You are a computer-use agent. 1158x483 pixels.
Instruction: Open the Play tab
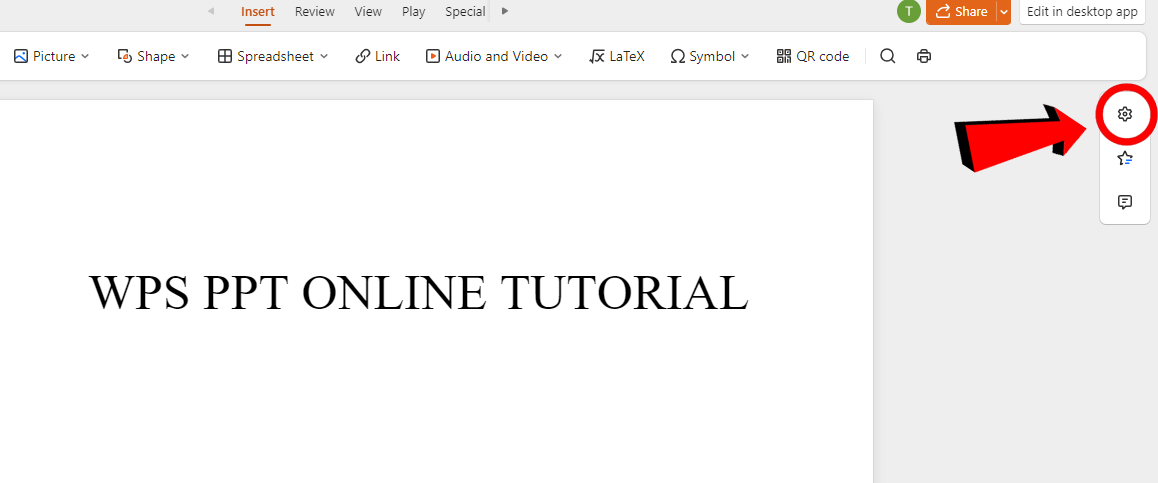[x=414, y=12]
